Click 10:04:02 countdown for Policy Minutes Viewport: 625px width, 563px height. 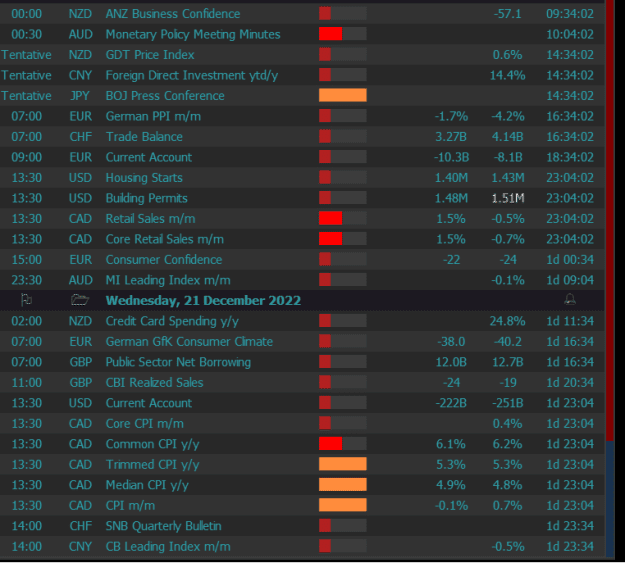pos(570,34)
